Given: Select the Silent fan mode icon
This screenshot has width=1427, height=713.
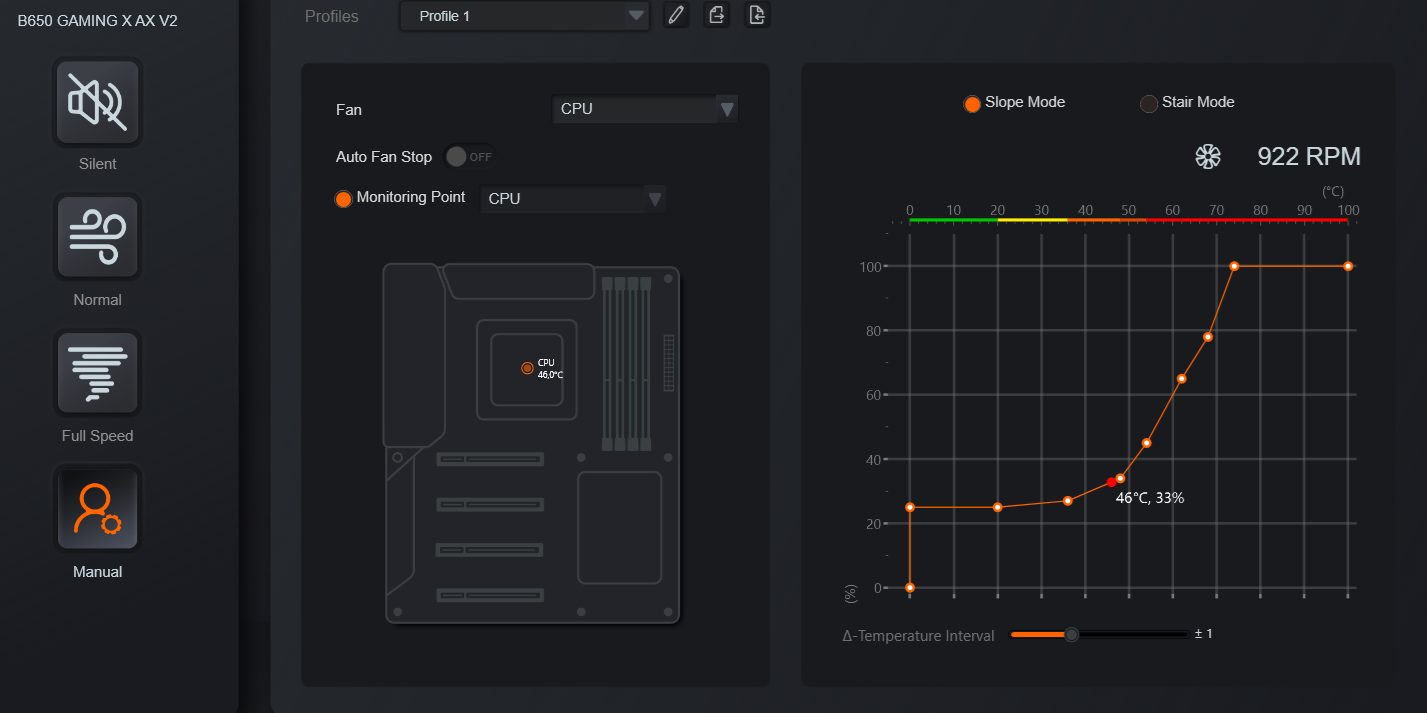Looking at the screenshot, I should (x=97, y=101).
